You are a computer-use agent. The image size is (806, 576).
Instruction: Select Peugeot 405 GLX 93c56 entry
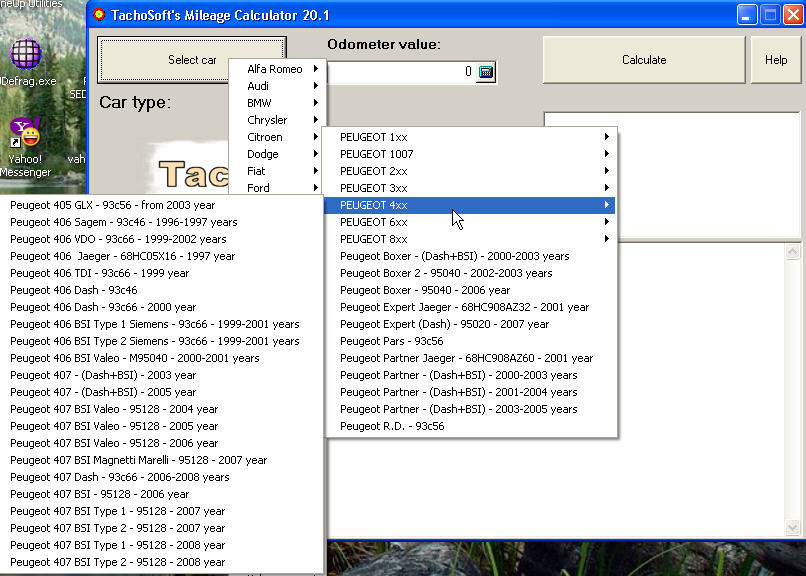point(161,205)
